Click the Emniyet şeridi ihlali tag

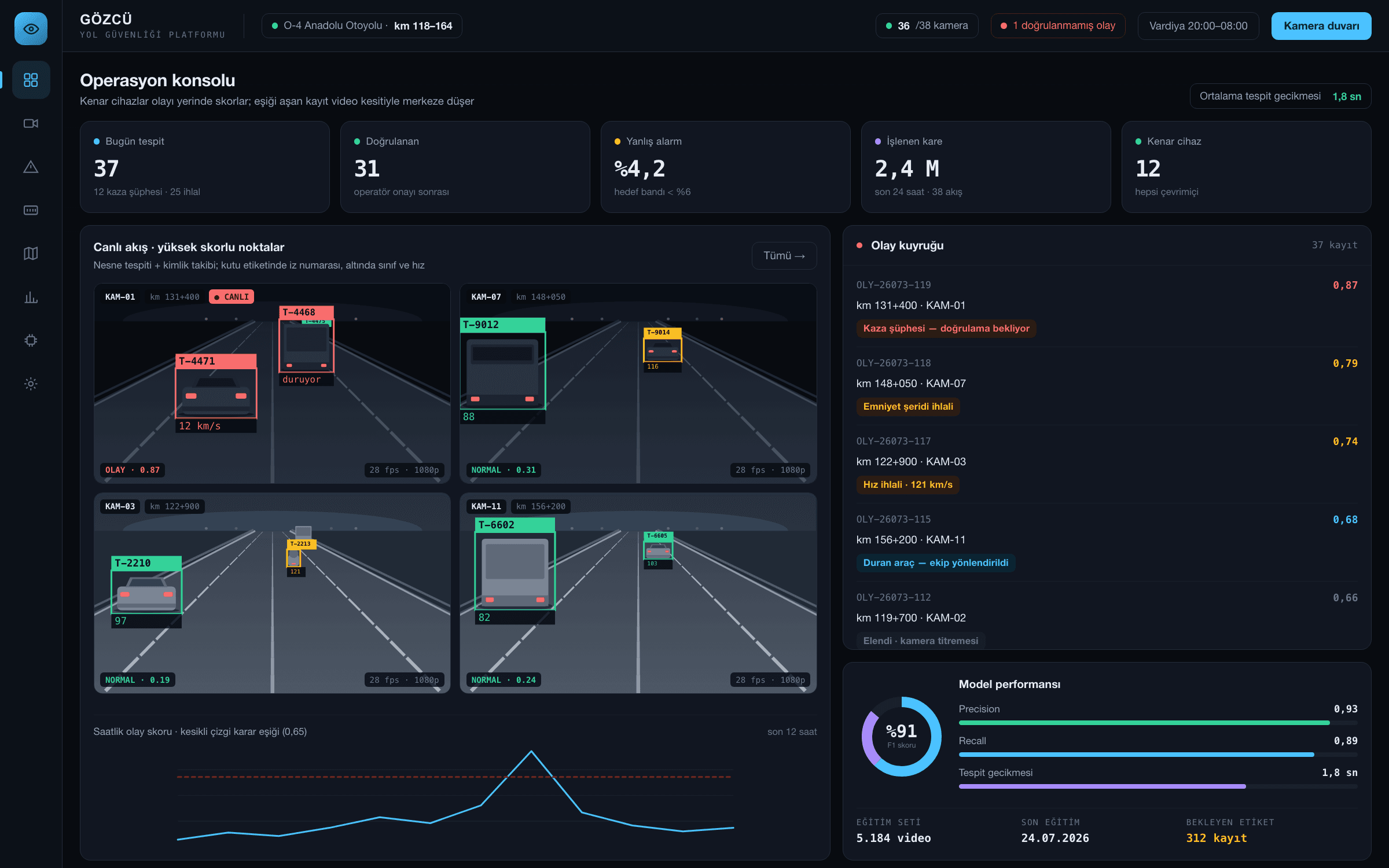click(908, 407)
